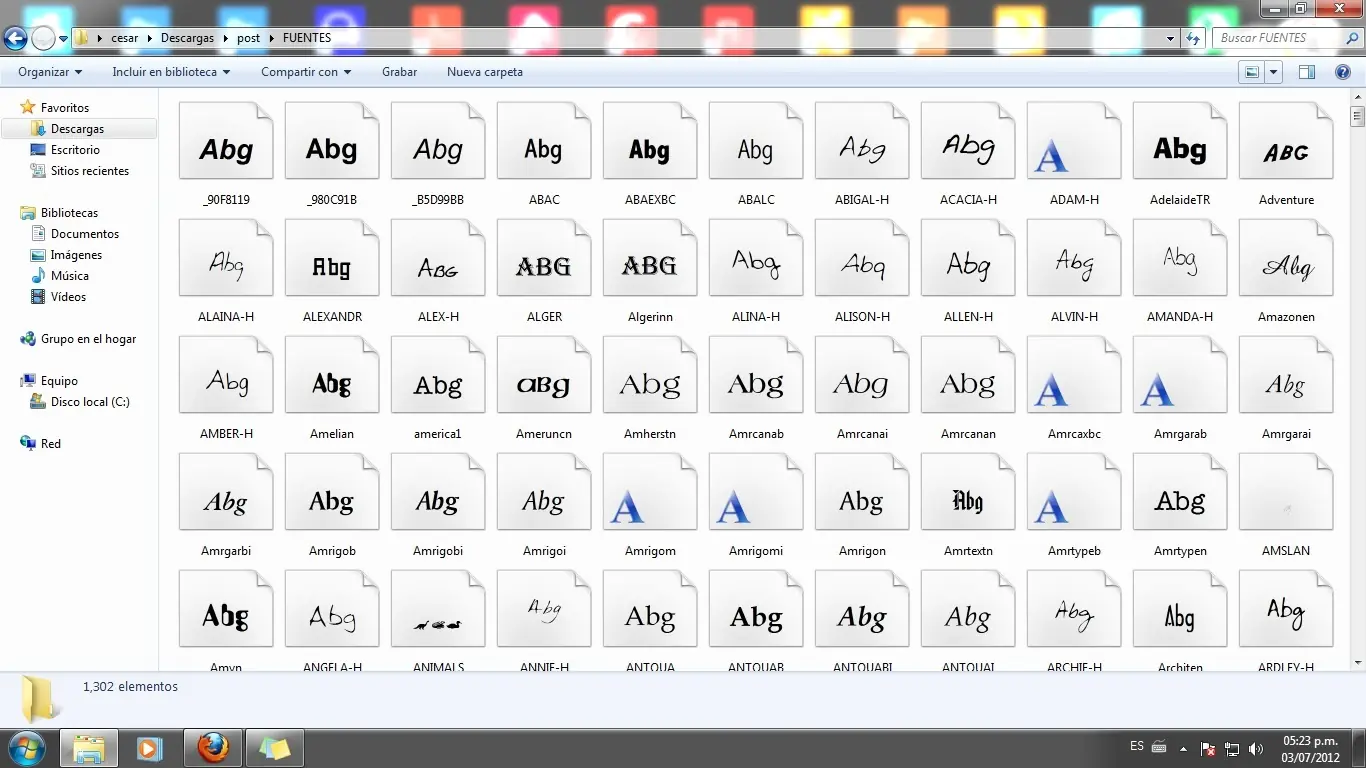Refresh the FUENTES folder view
This screenshot has width=1366, height=768.
[1193, 38]
